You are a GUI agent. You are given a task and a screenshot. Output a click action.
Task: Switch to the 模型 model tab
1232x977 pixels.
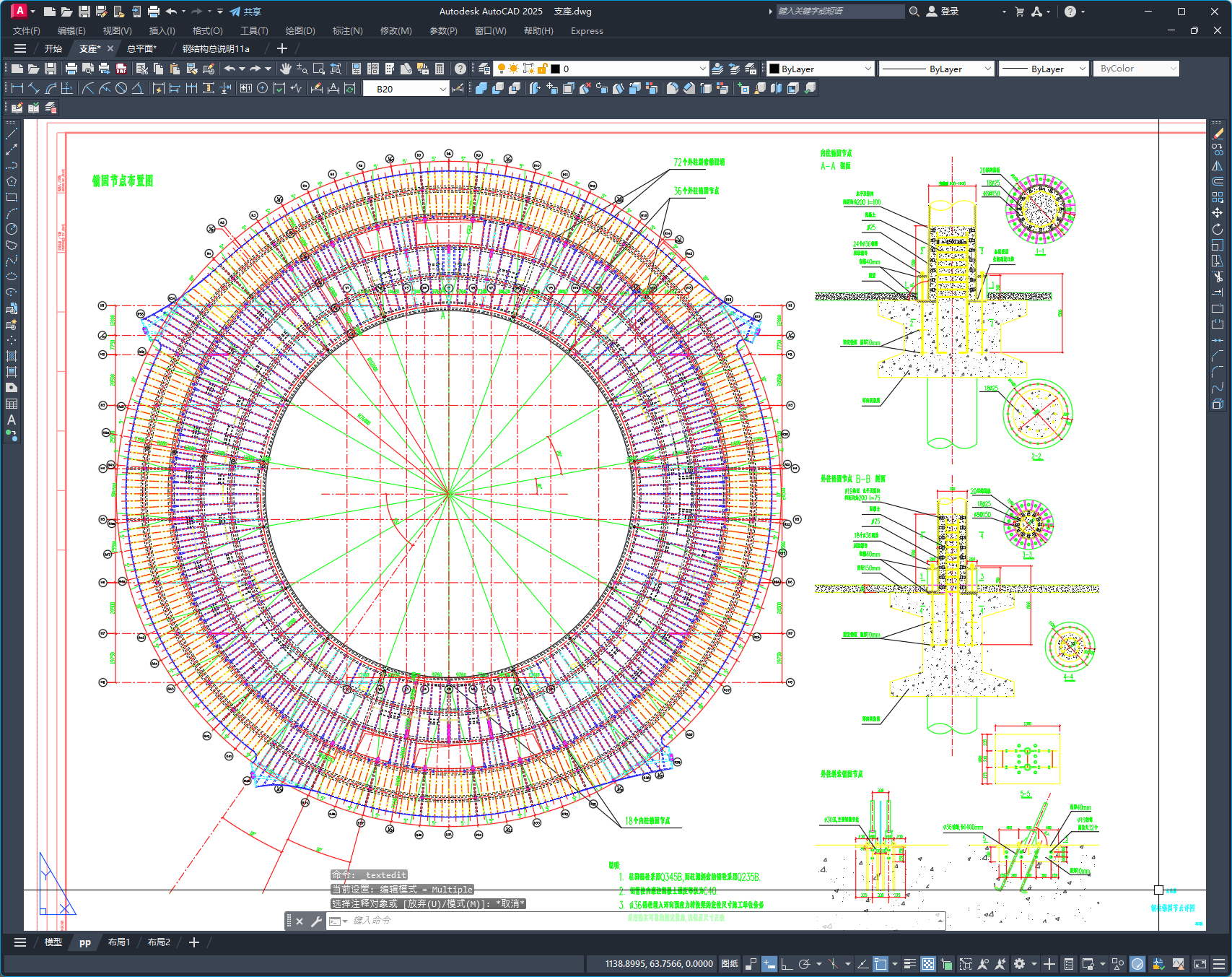point(53,942)
